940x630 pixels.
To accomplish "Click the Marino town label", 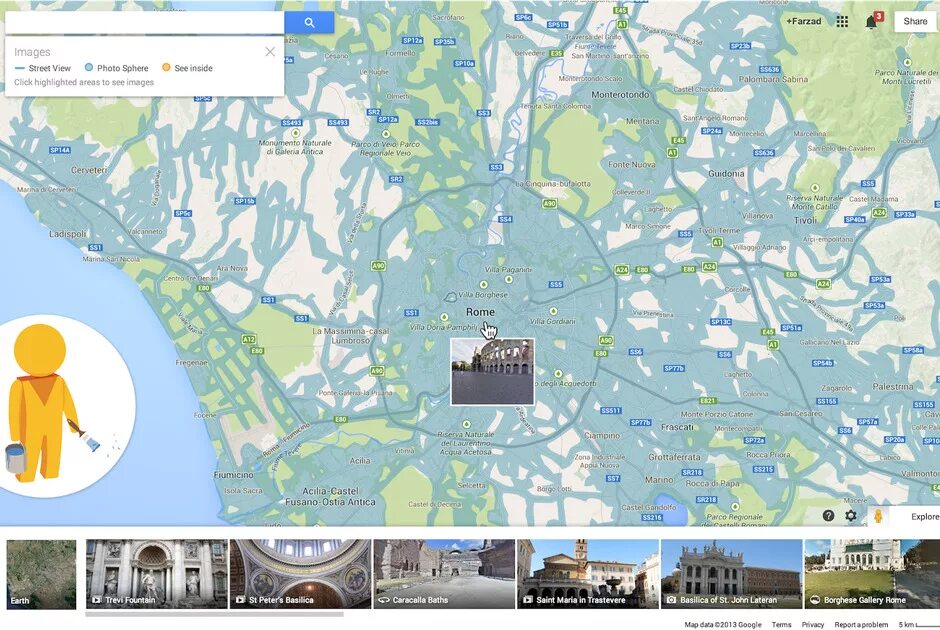I will 659,480.
